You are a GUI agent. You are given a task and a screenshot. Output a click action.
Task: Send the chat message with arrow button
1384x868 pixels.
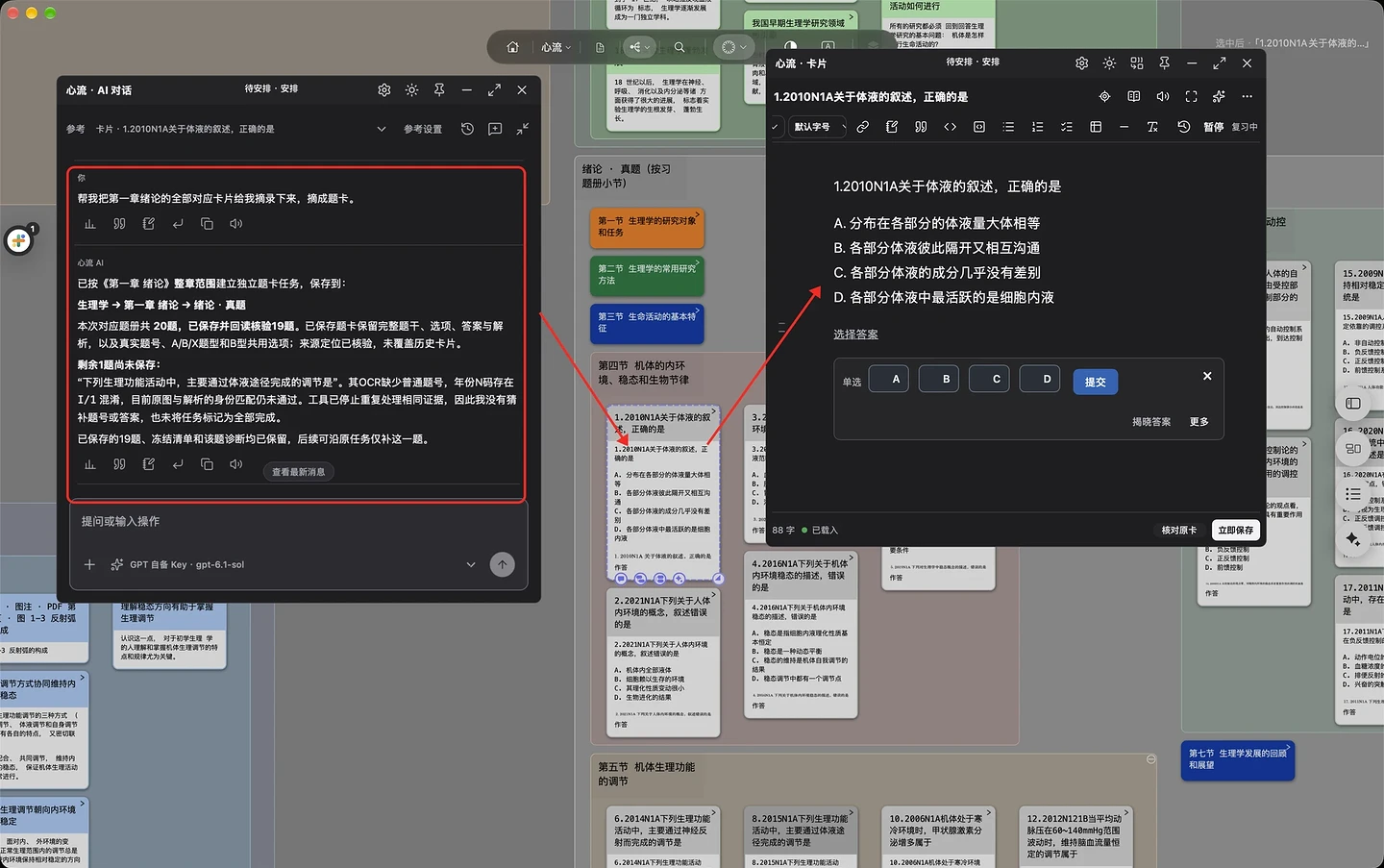tap(502, 564)
